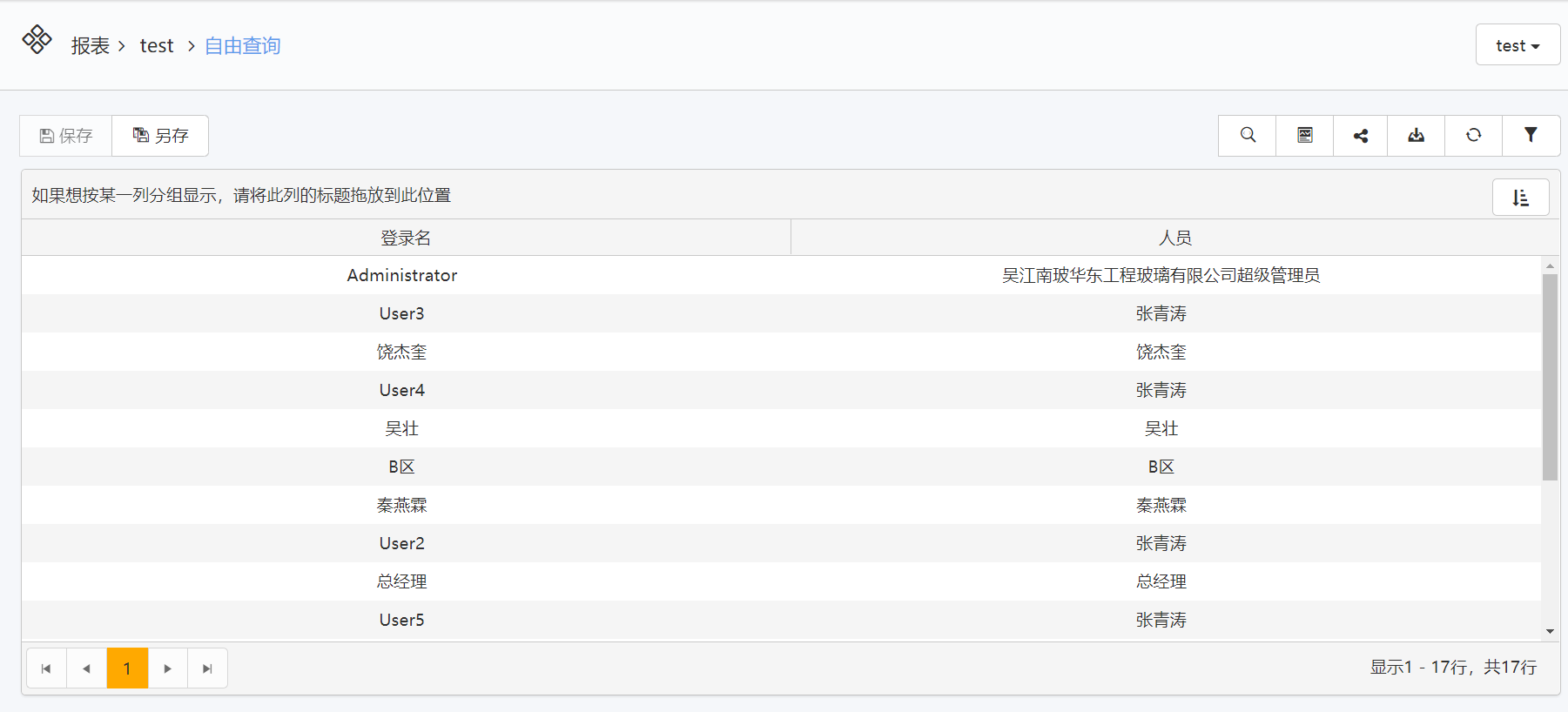Click the table scrollbar down arrow
This screenshot has height=712, width=1568.
pyautogui.click(x=1550, y=631)
